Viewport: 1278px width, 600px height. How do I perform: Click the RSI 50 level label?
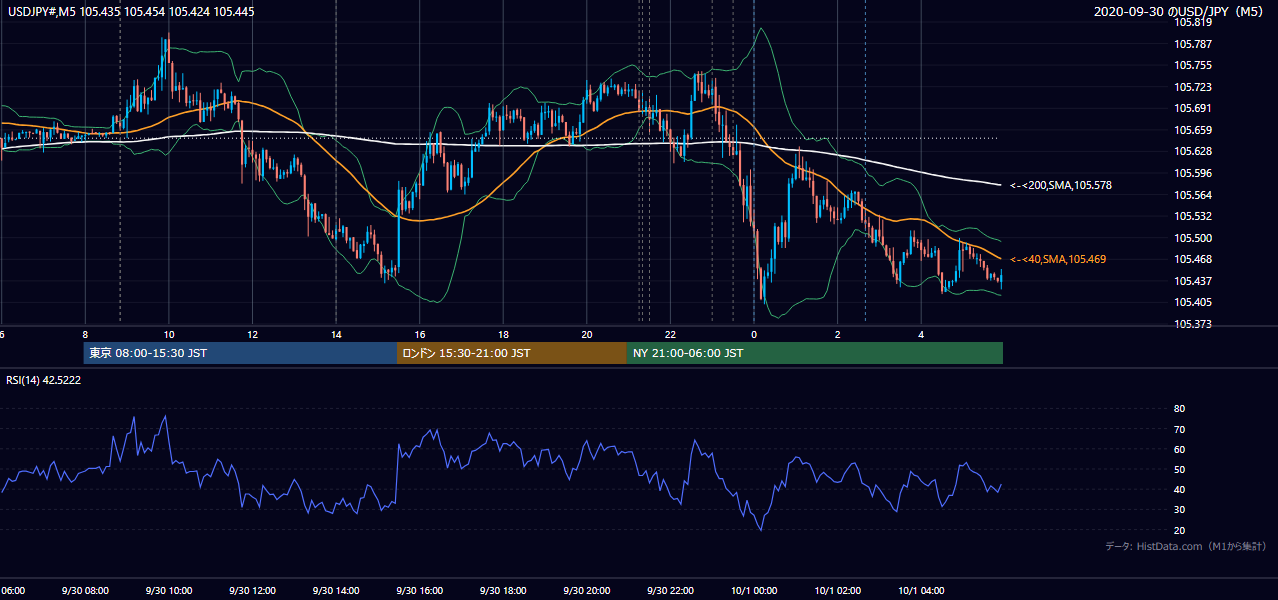click(1179, 470)
